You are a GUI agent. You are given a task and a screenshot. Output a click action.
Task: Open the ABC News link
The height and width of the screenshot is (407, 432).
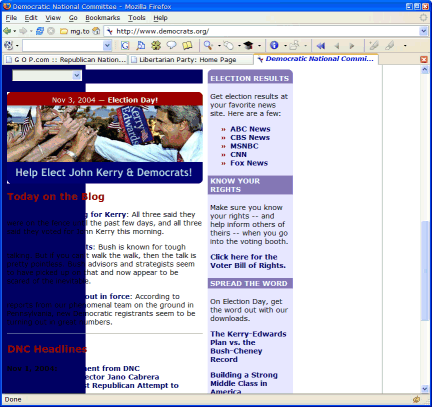coord(250,129)
